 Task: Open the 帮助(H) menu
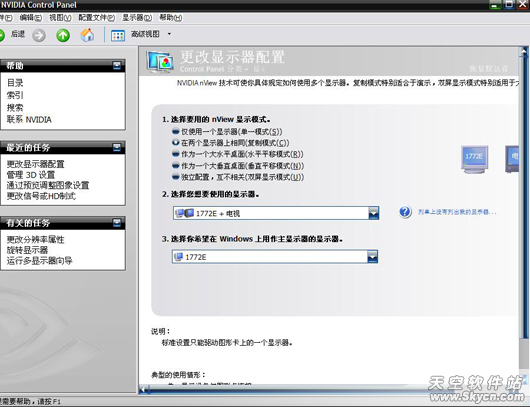coord(171,18)
